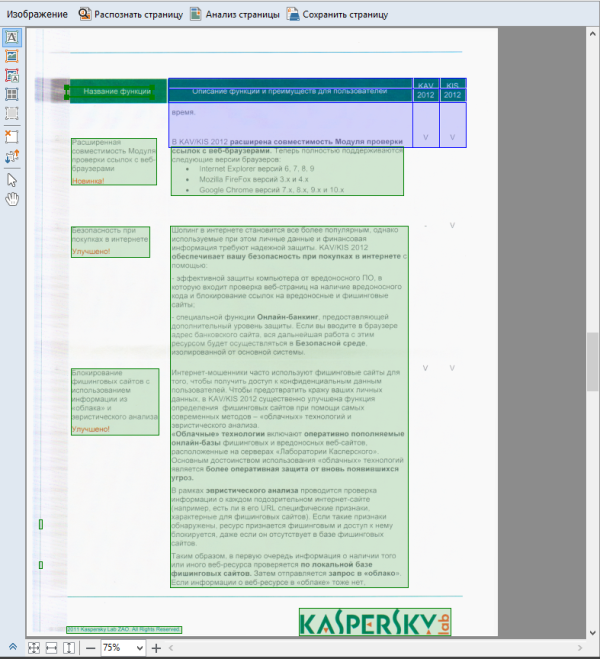Select the arrow pointer tool
Screen dimensions: 600x659
click(x=12, y=180)
